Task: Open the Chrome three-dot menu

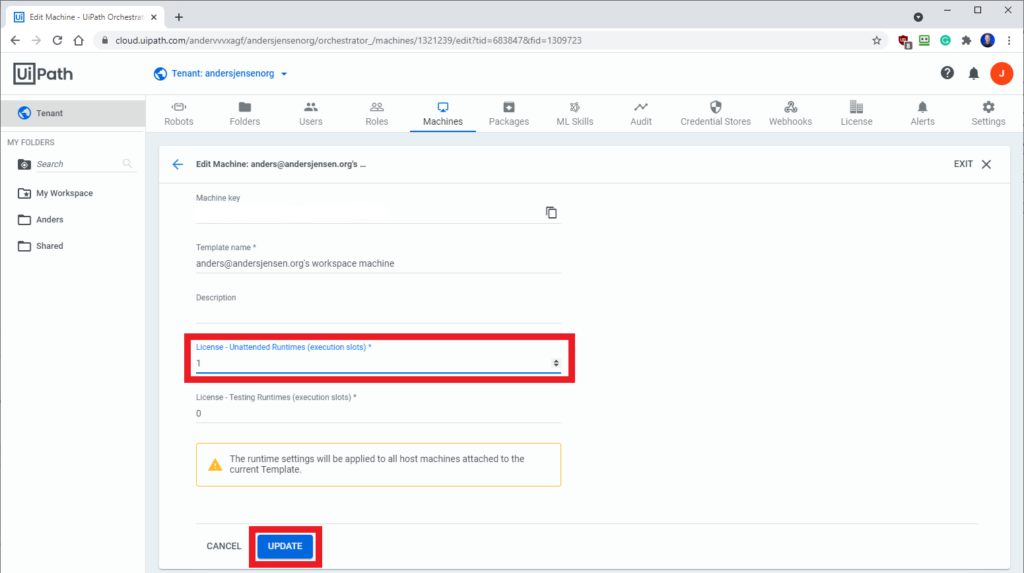Action: coord(1009,41)
